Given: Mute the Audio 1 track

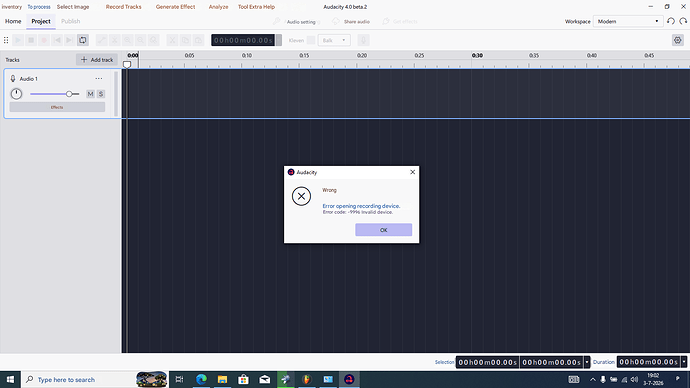Looking at the screenshot, I should tap(90, 94).
